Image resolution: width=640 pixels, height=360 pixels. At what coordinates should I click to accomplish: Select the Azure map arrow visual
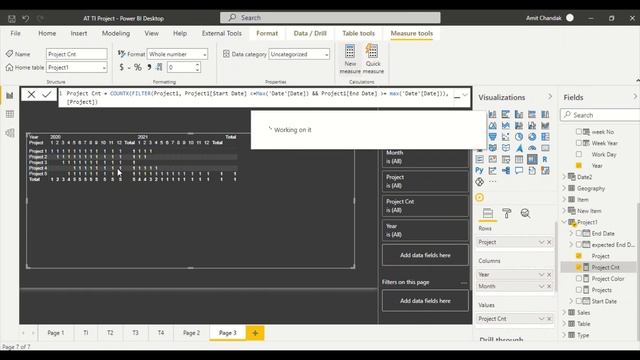click(519, 148)
